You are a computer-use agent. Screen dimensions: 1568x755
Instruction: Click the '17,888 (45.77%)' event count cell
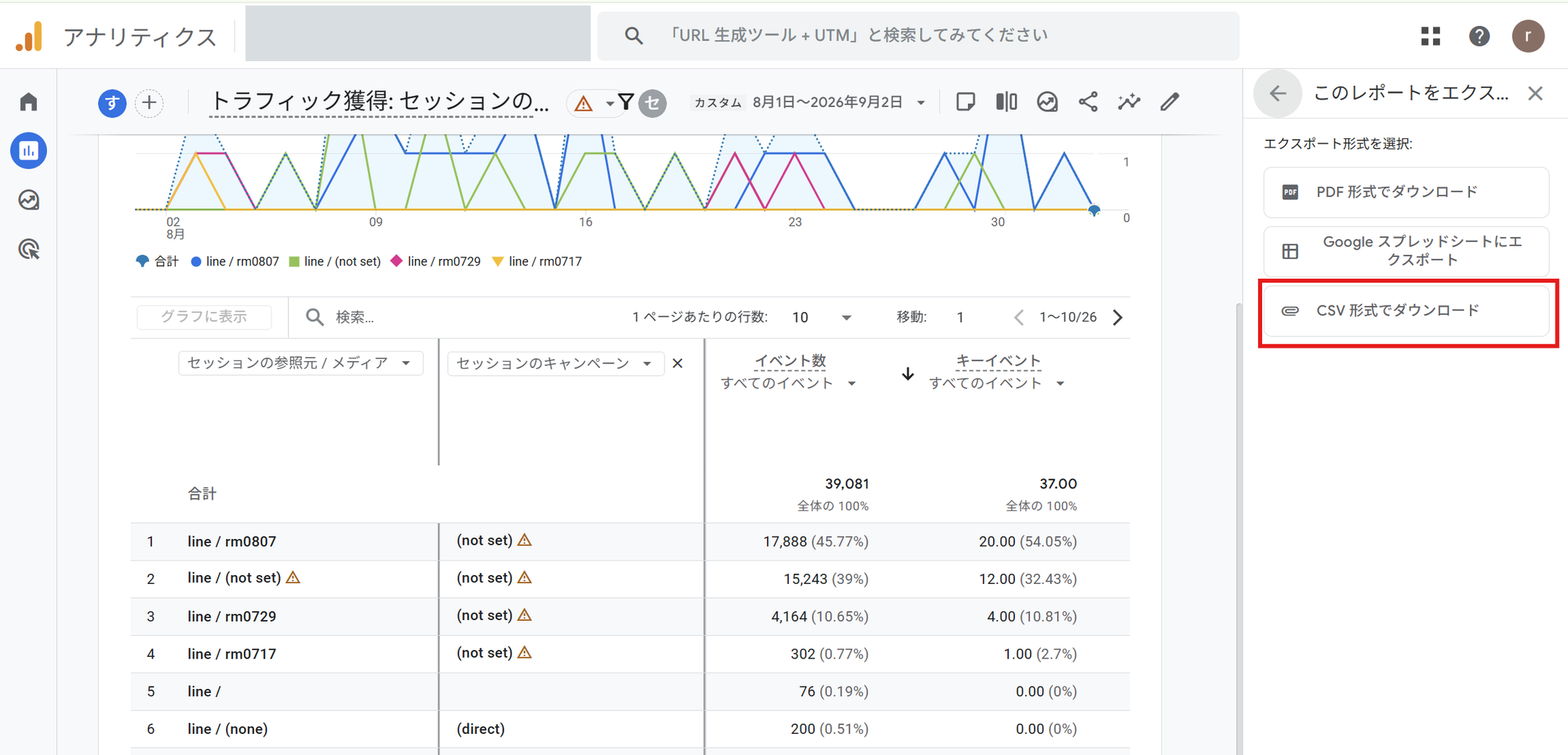click(x=816, y=542)
